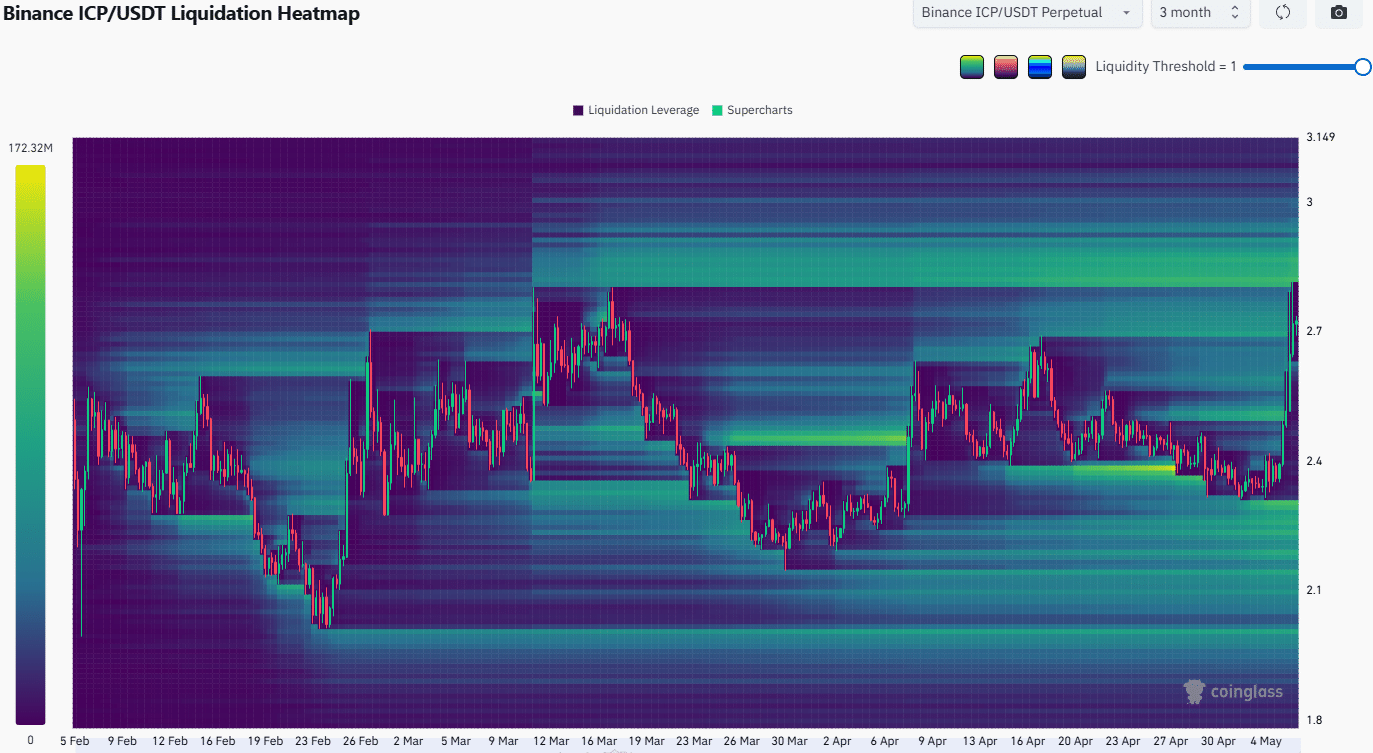Click the heatmap color scale bar
Viewport: 1373px width, 753px height.
coord(30,445)
